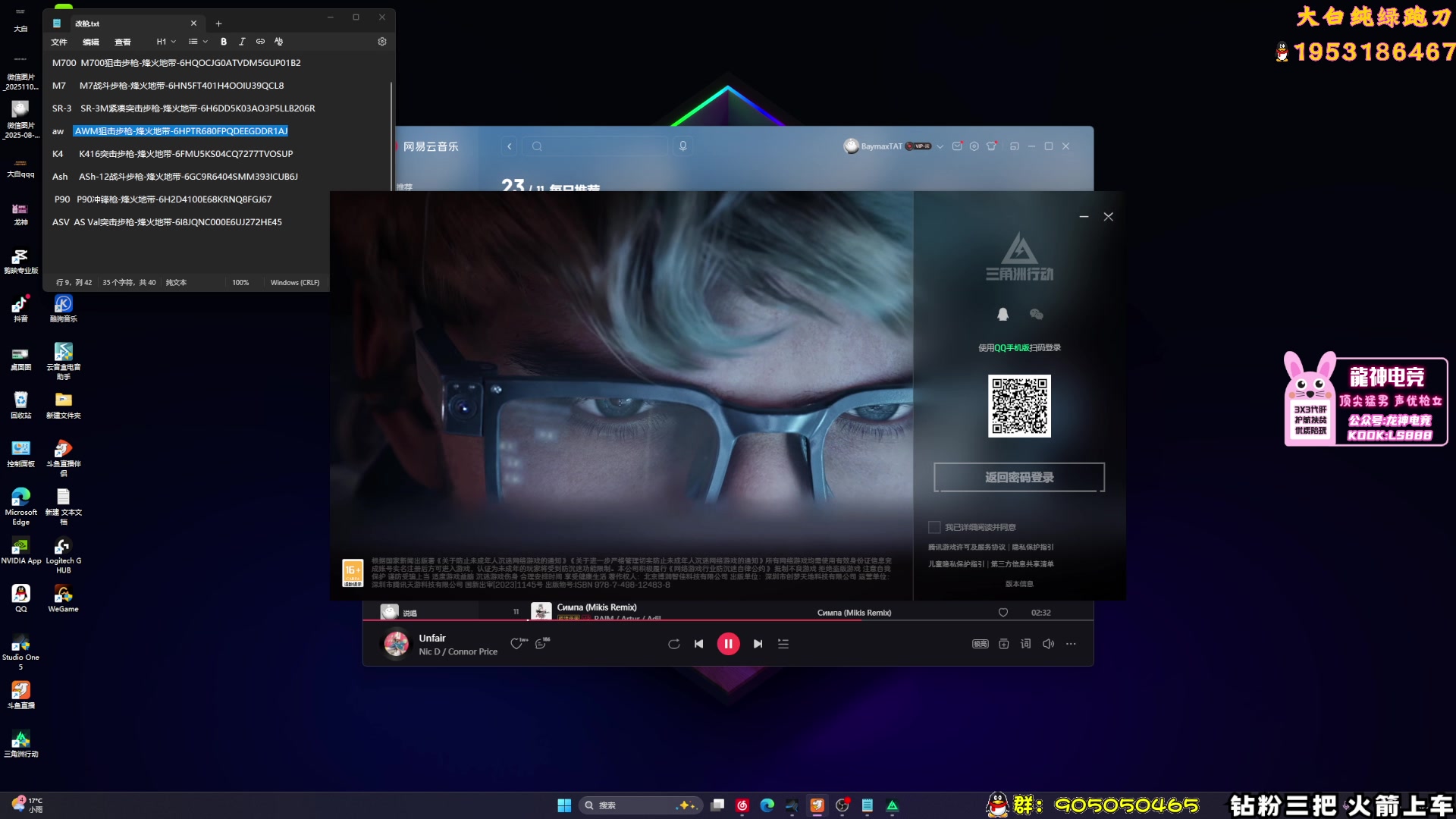Click the WeChat login icon

[x=1037, y=314]
